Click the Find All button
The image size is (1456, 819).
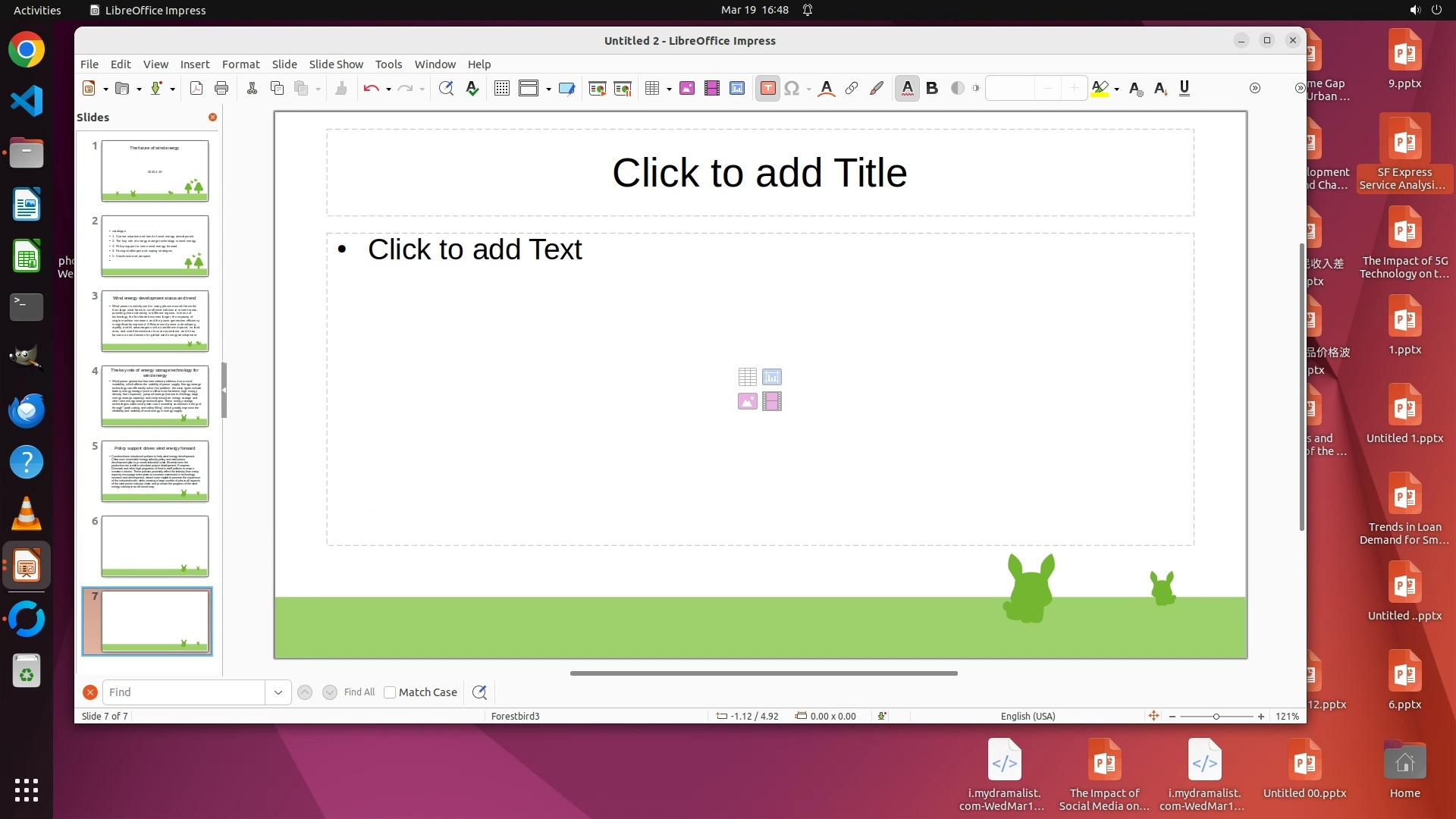359,692
